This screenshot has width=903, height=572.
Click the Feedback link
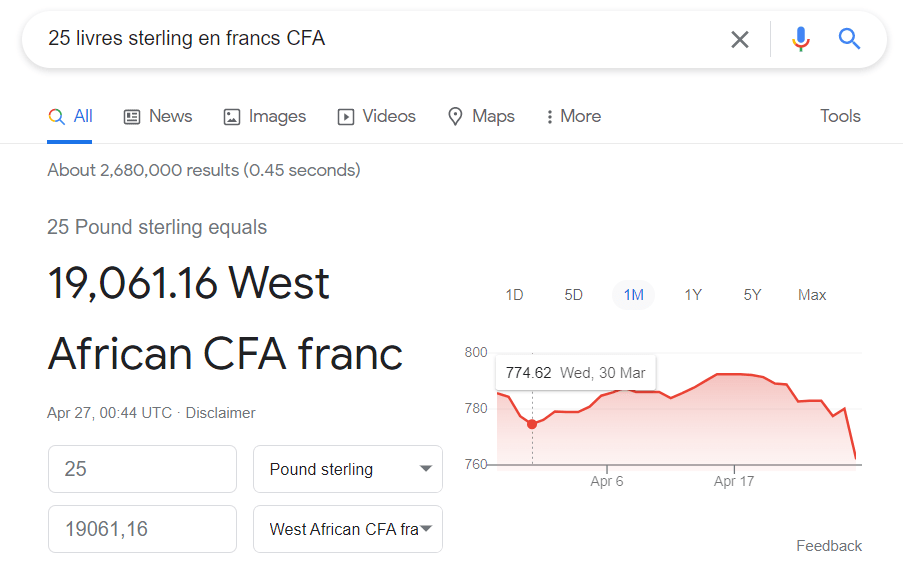pos(829,546)
